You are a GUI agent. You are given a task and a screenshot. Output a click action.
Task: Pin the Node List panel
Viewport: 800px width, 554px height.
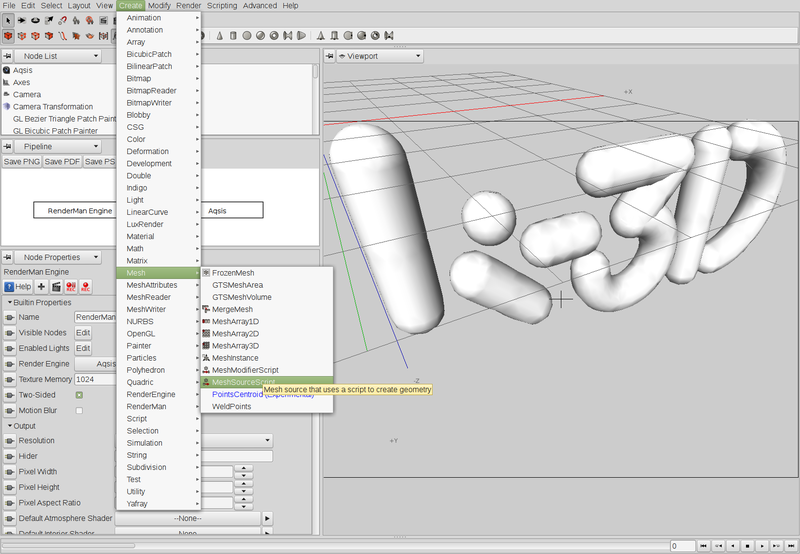[8, 57]
